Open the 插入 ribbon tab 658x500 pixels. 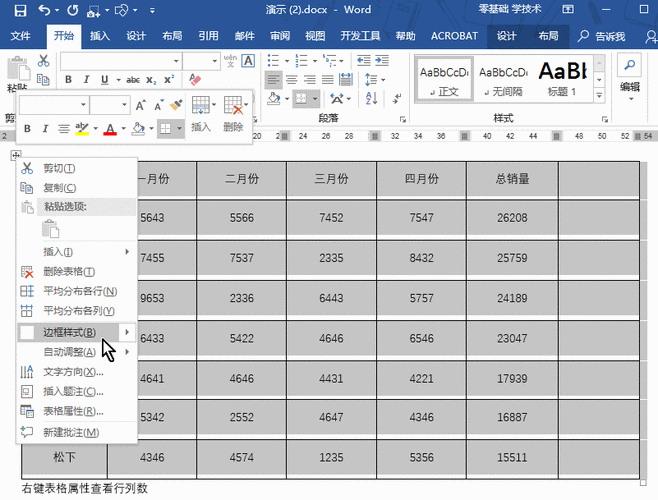click(x=100, y=36)
